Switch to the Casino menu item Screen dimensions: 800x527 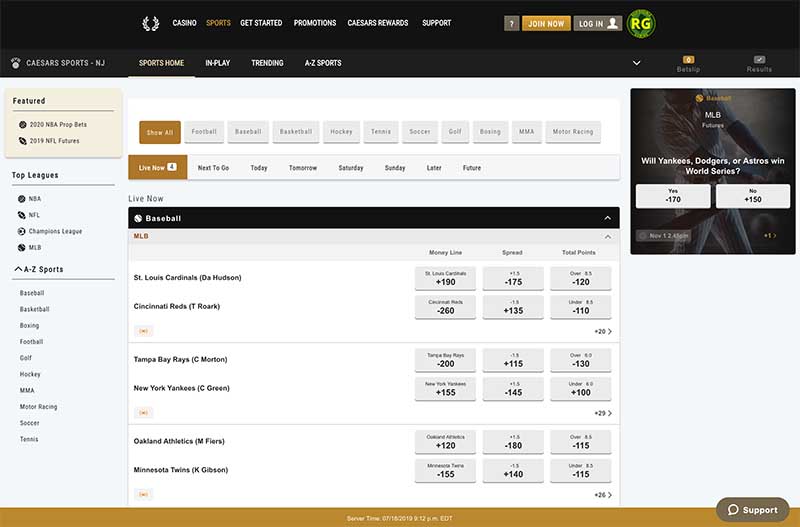tap(184, 23)
